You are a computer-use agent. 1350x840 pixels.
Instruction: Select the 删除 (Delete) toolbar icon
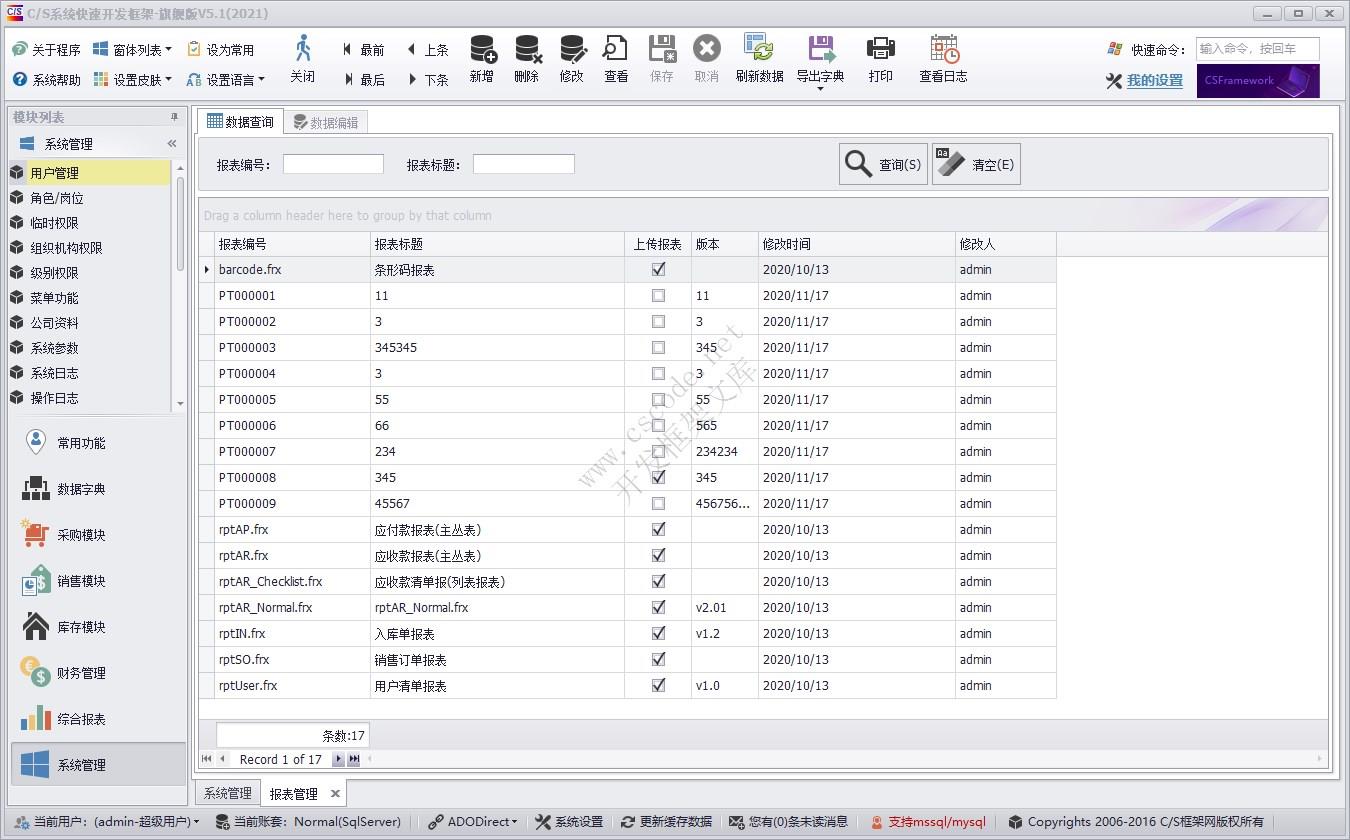pyautogui.click(x=526, y=58)
